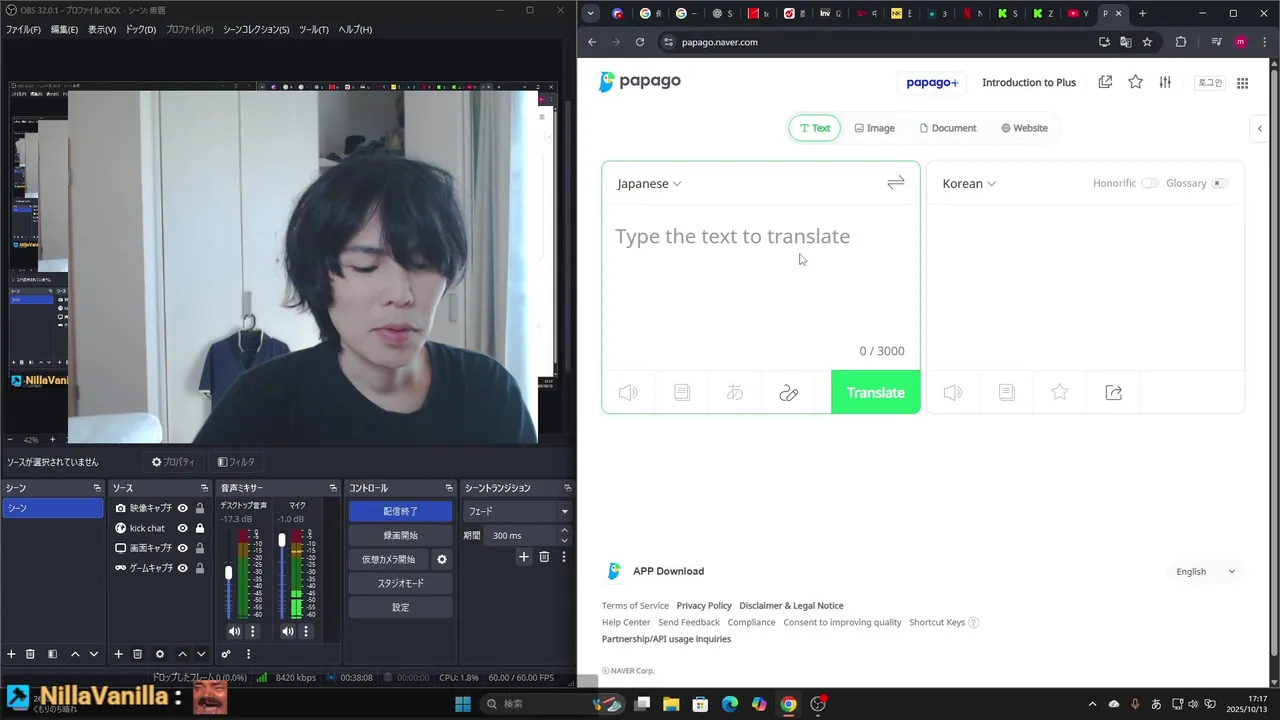Reload the Papago page
Screen dimensions: 1280x720
coord(640,42)
